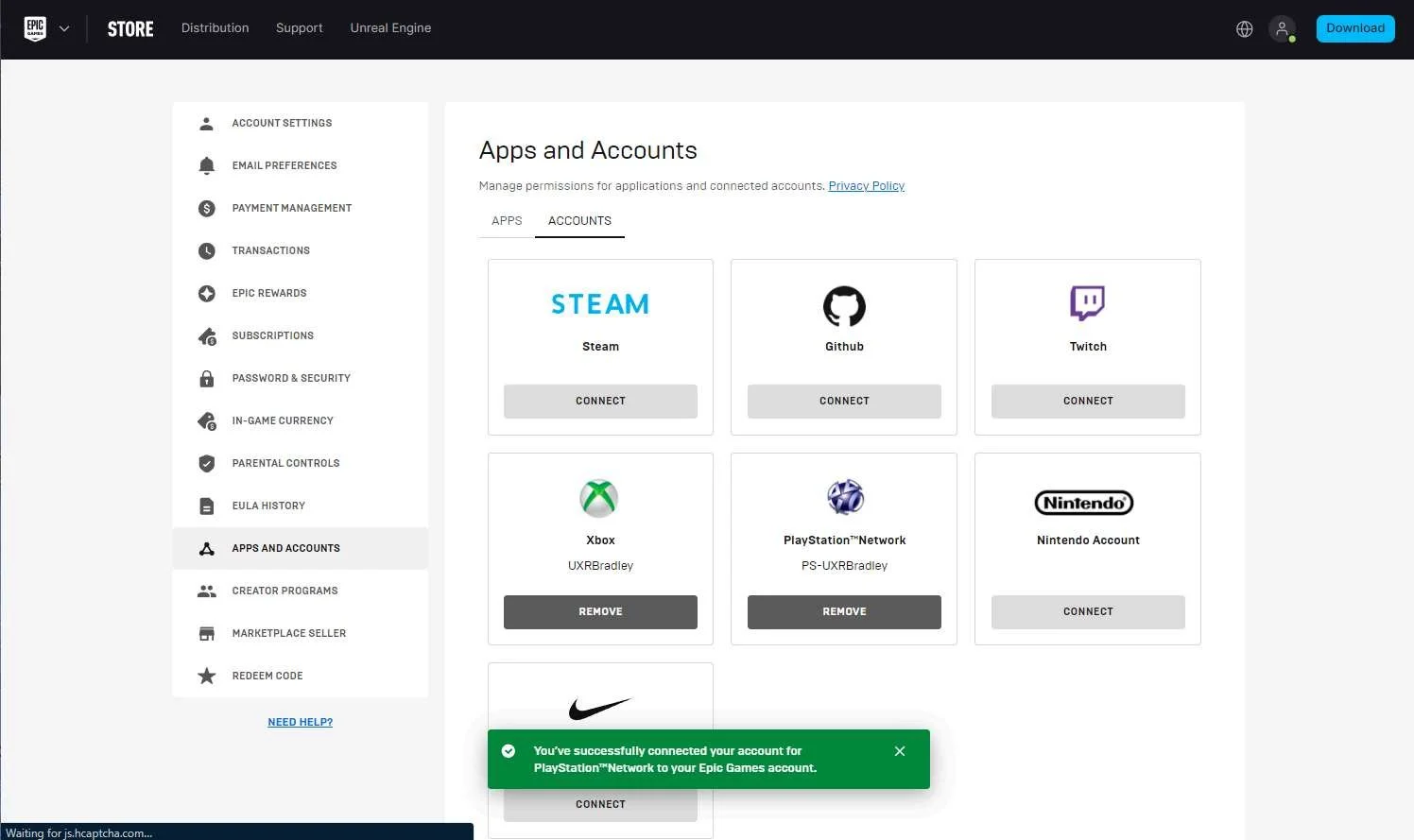Go to Payment Management page
1414x840 pixels.
[301, 209]
